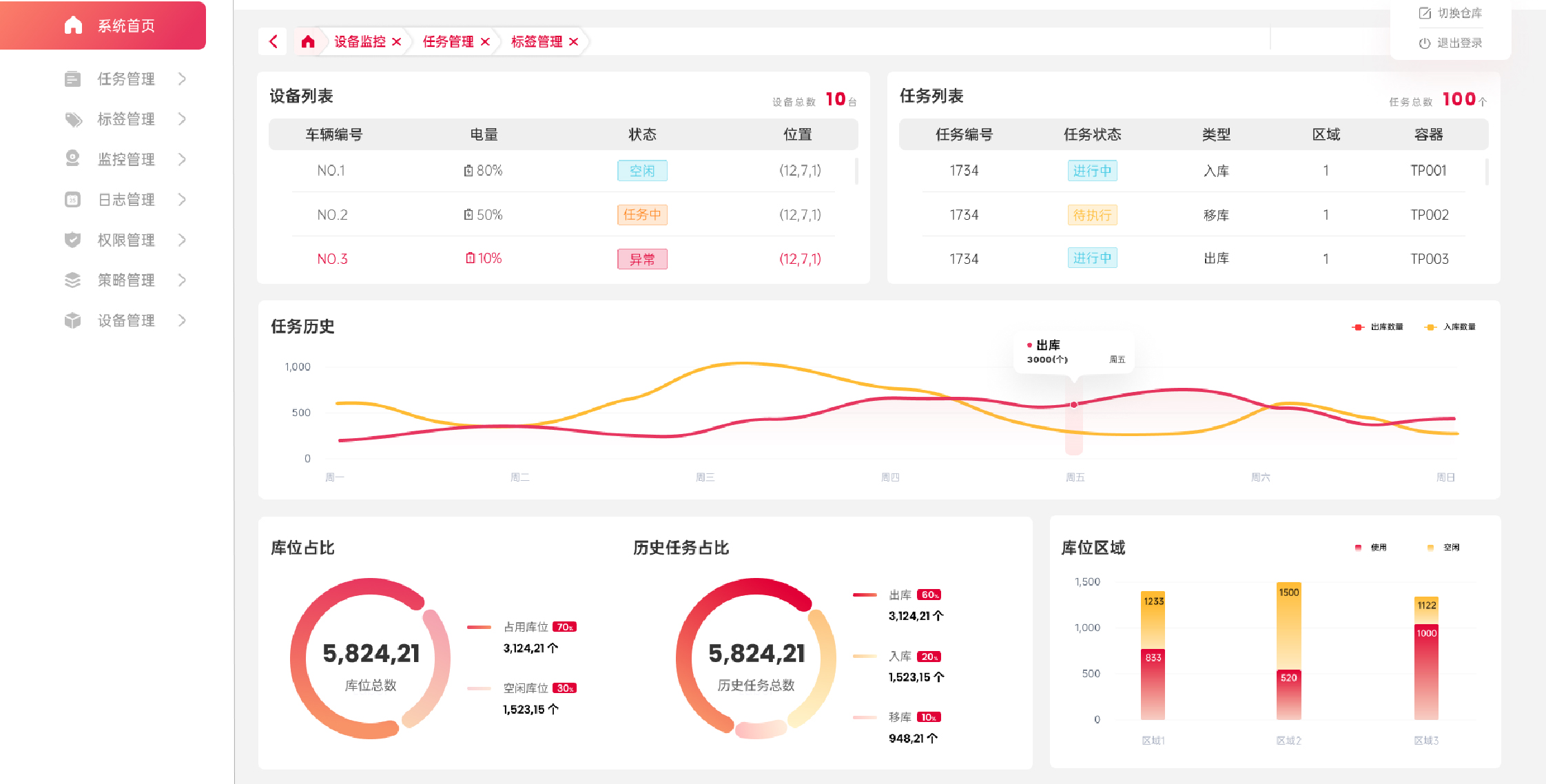The width and height of the screenshot is (1546, 784).
Task: Click the 任务管理 sidebar list icon
Action: point(72,79)
